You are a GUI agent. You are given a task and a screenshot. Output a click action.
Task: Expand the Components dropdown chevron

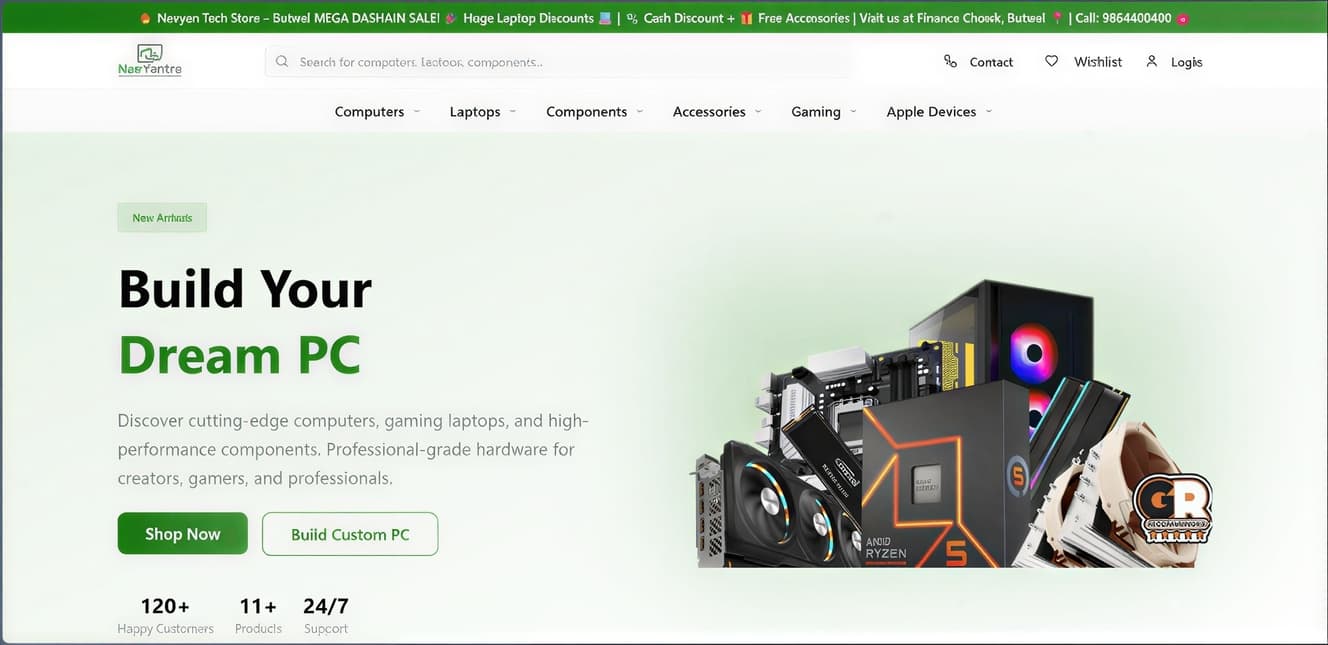click(640, 112)
